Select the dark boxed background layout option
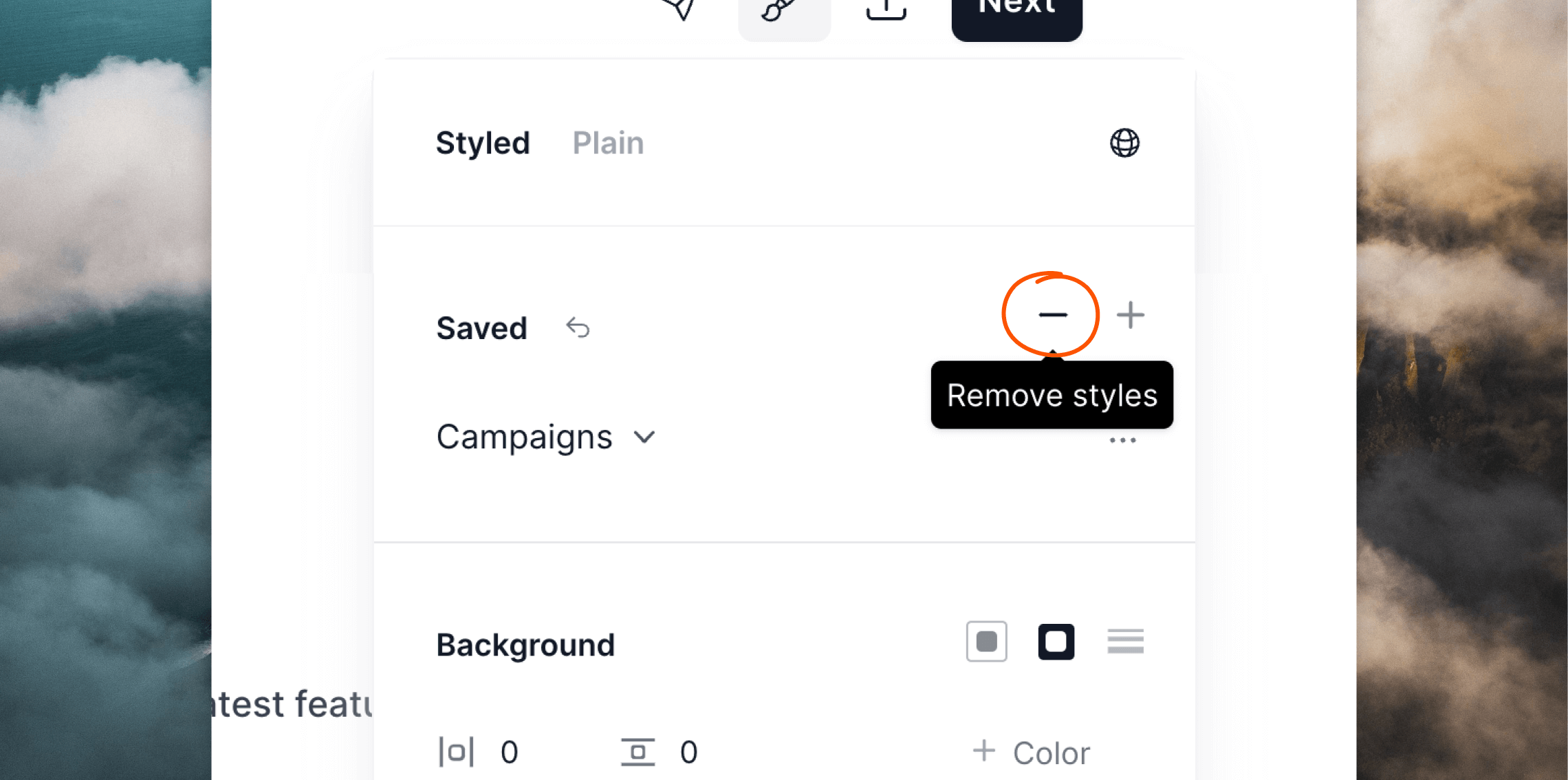The width and height of the screenshot is (1568, 780). [1056, 642]
